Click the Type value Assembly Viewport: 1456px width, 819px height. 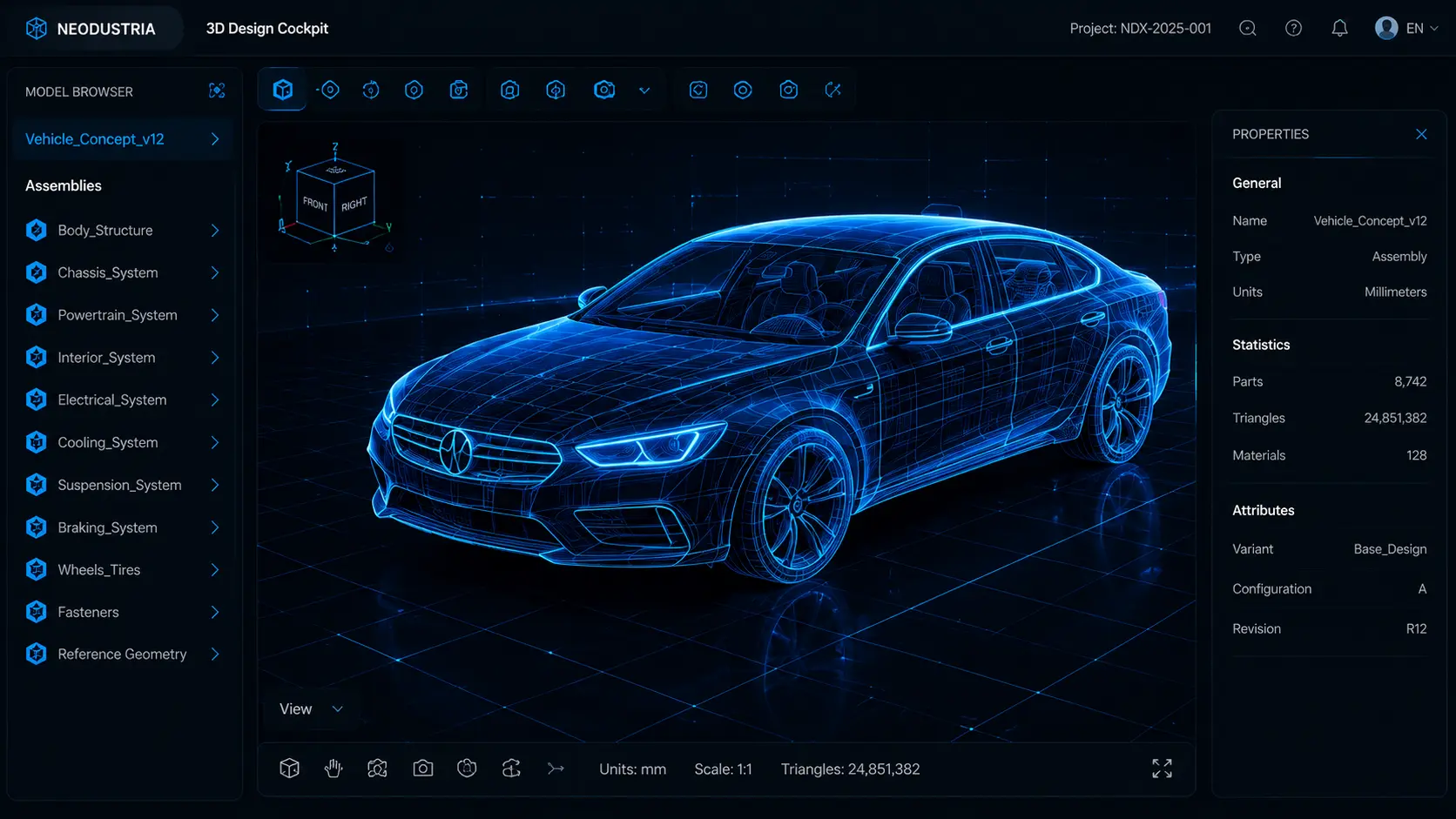[x=1399, y=257]
